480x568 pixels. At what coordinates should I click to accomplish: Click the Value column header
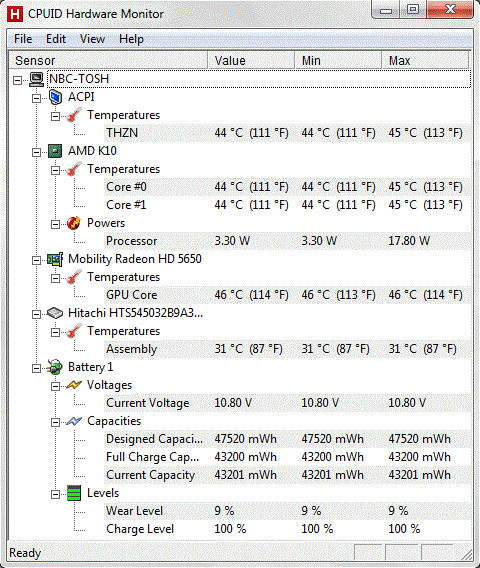[251, 60]
